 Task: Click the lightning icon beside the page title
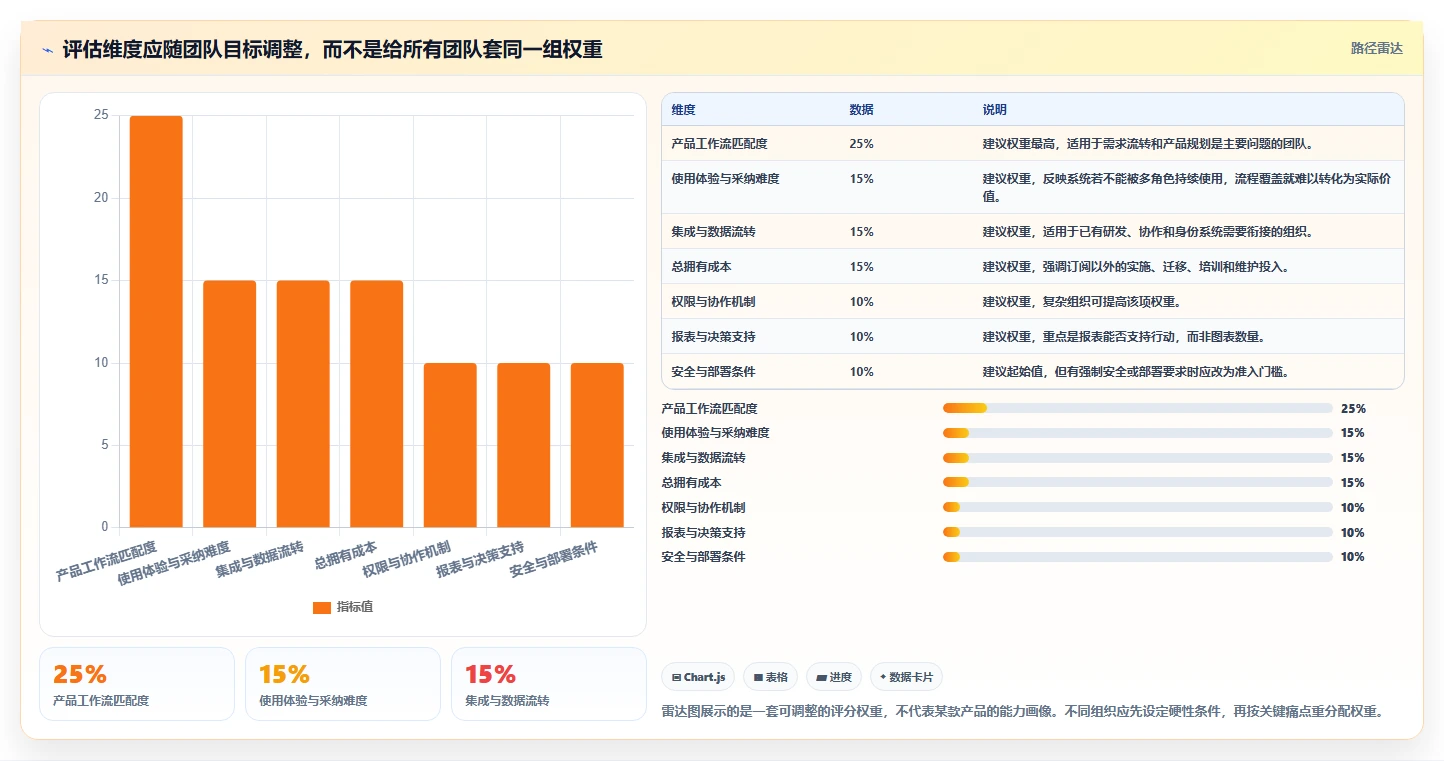point(48,50)
